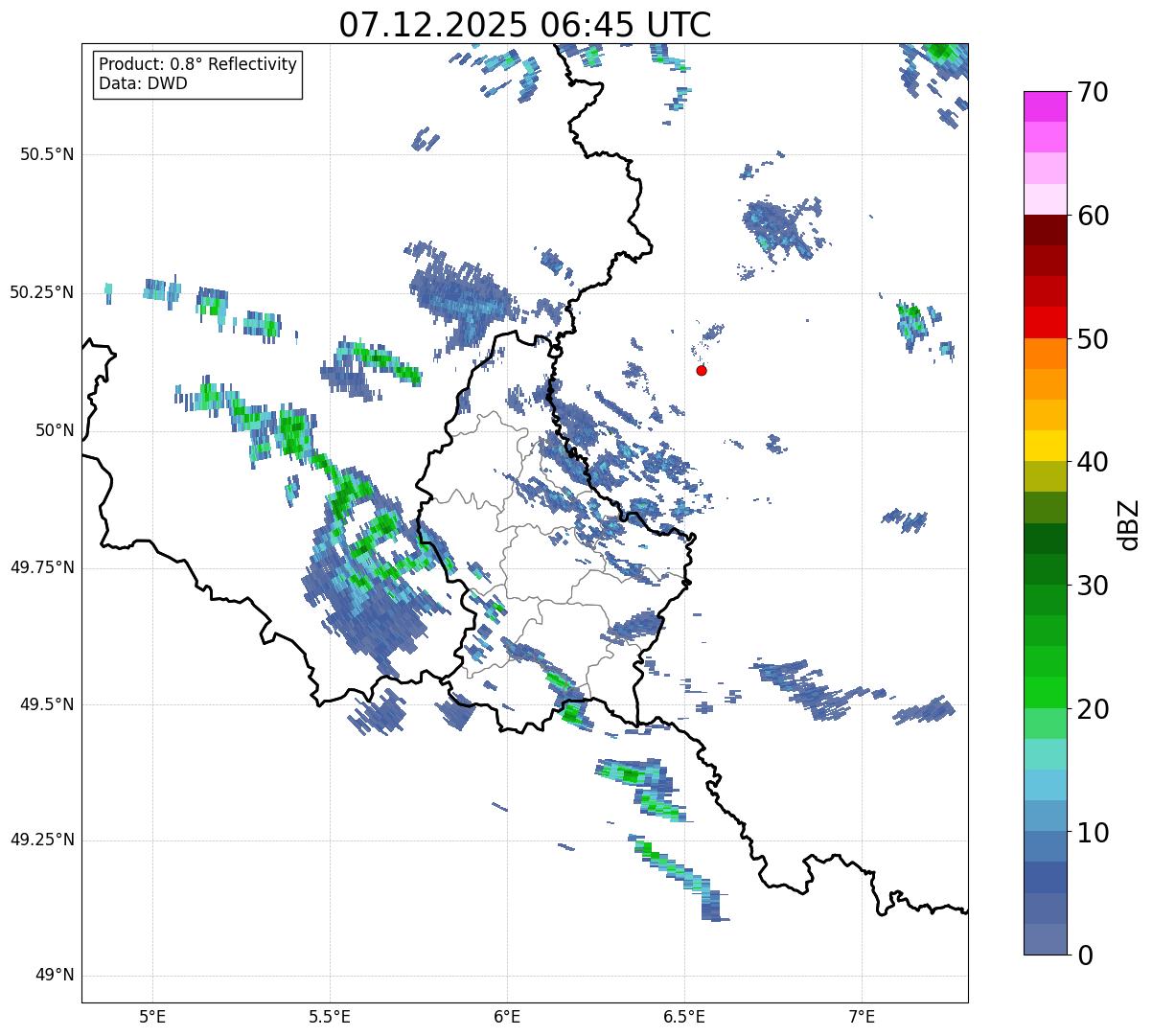Image resolution: width=1152 pixels, height=1036 pixels.
Task: Click the dBZ colorbar axis label
Action: 1129,523
